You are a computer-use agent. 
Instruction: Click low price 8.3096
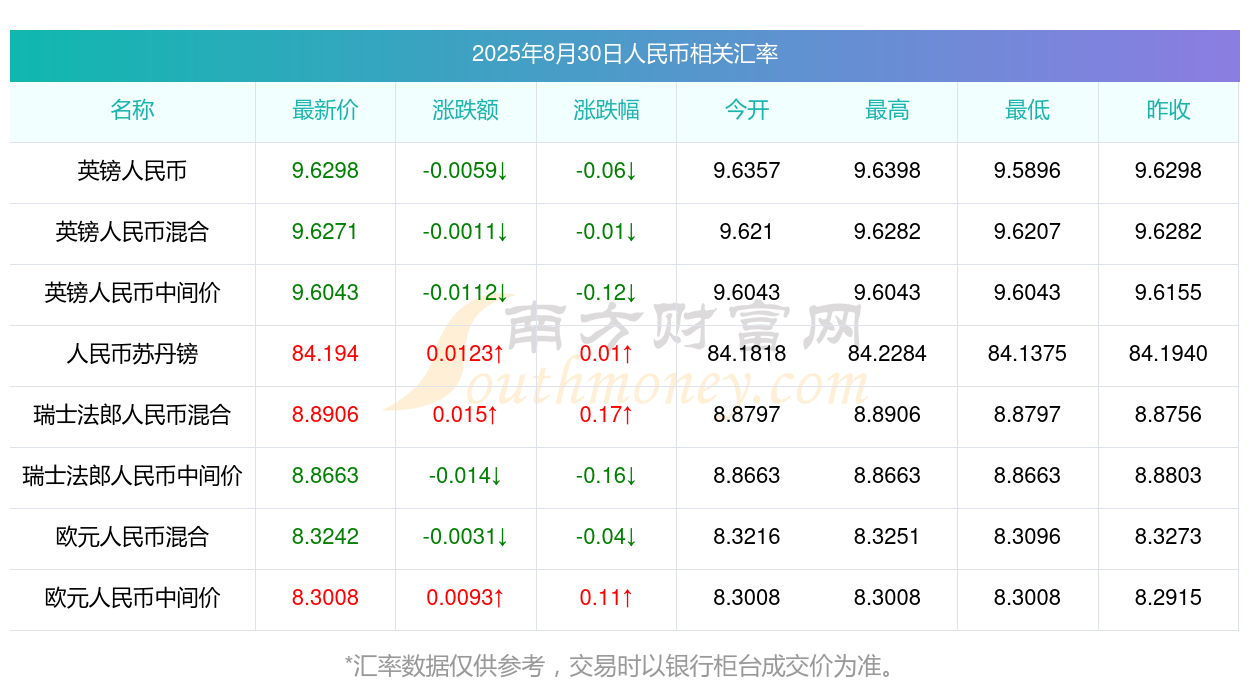coord(1027,537)
